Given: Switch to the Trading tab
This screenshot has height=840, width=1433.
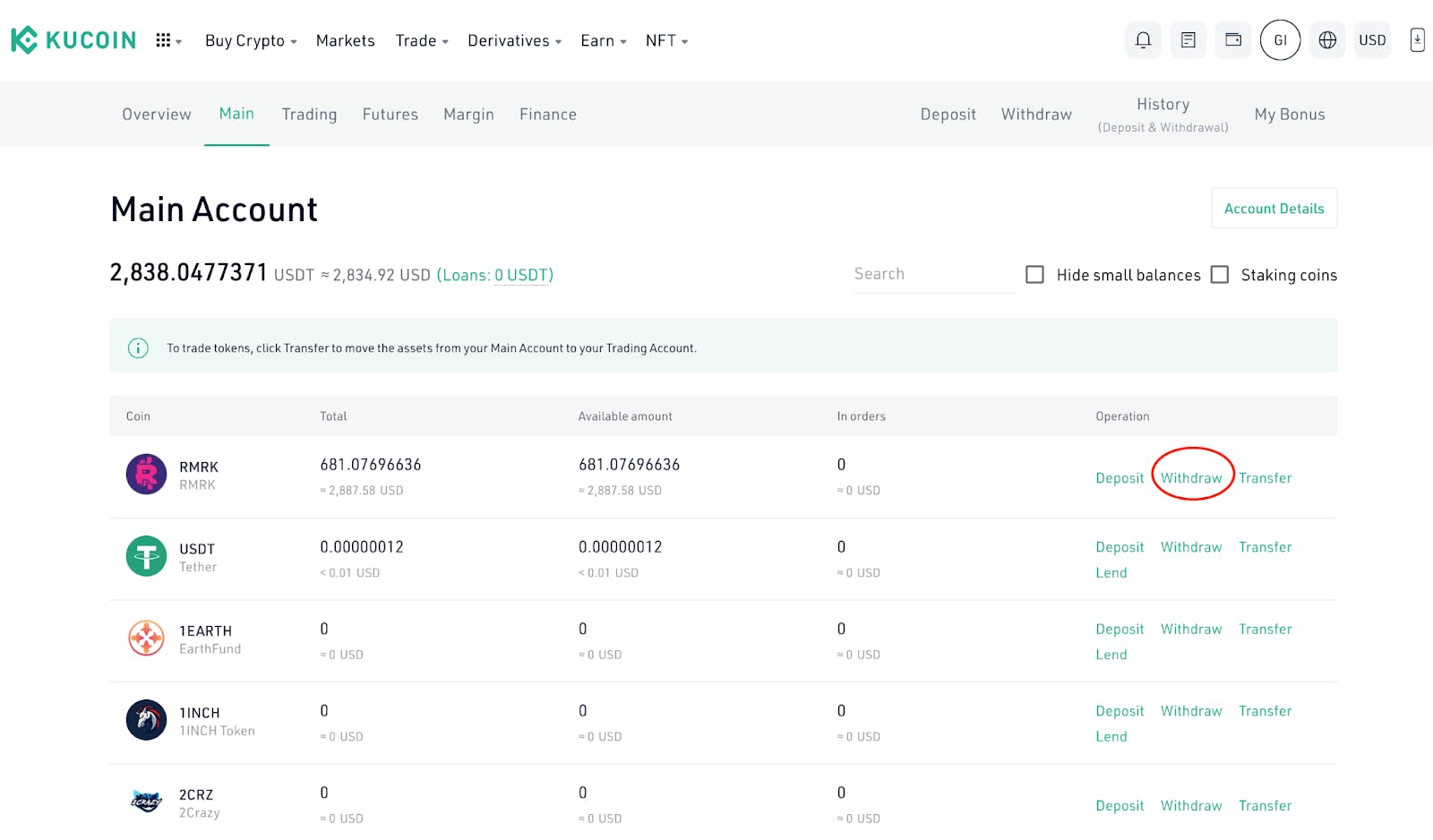Looking at the screenshot, I should pos(309,114).
